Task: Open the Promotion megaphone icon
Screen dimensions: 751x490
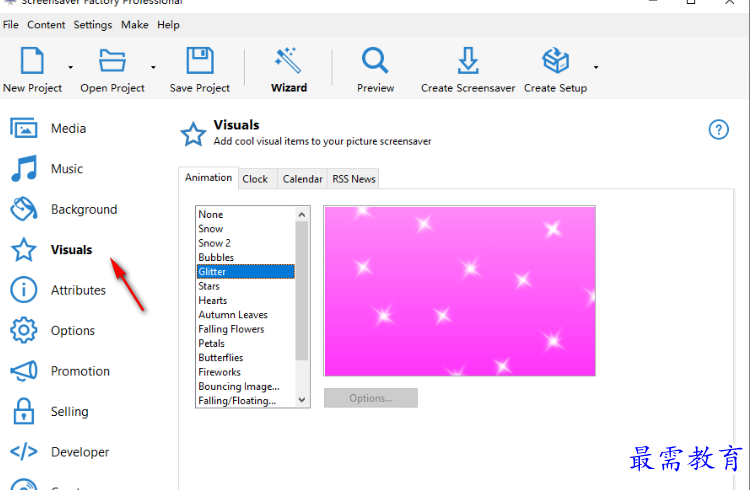Action: 23,371
